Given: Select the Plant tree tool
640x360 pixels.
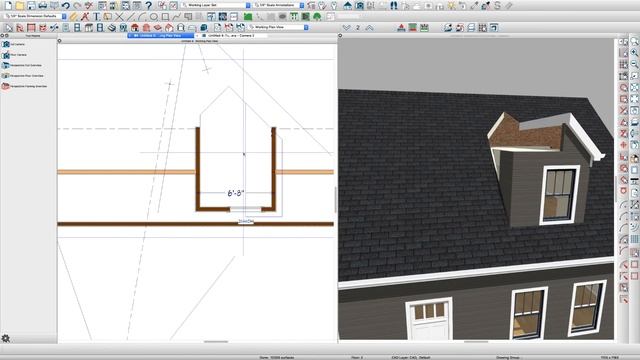Looking at the screenshot, I should (x=317, y=17).
